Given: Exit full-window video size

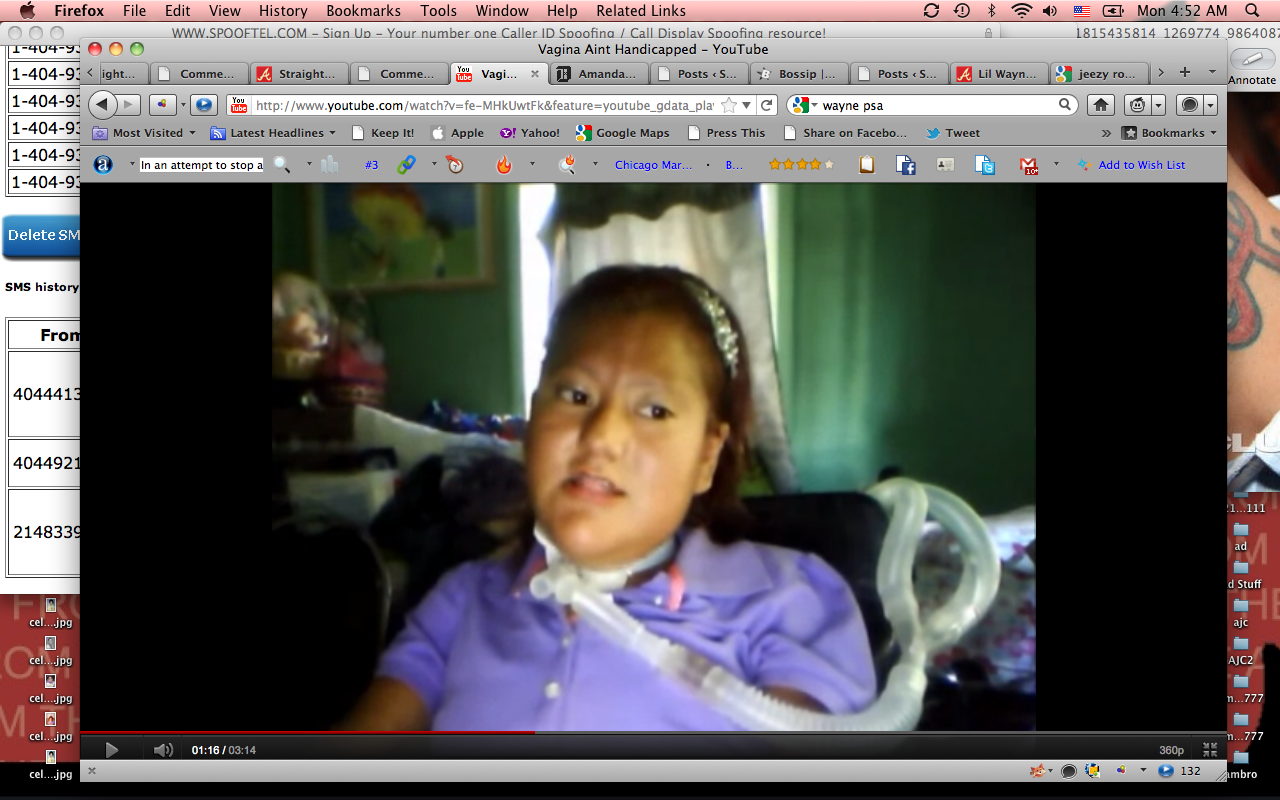Looking at the screenshot, I should 1210,750.
